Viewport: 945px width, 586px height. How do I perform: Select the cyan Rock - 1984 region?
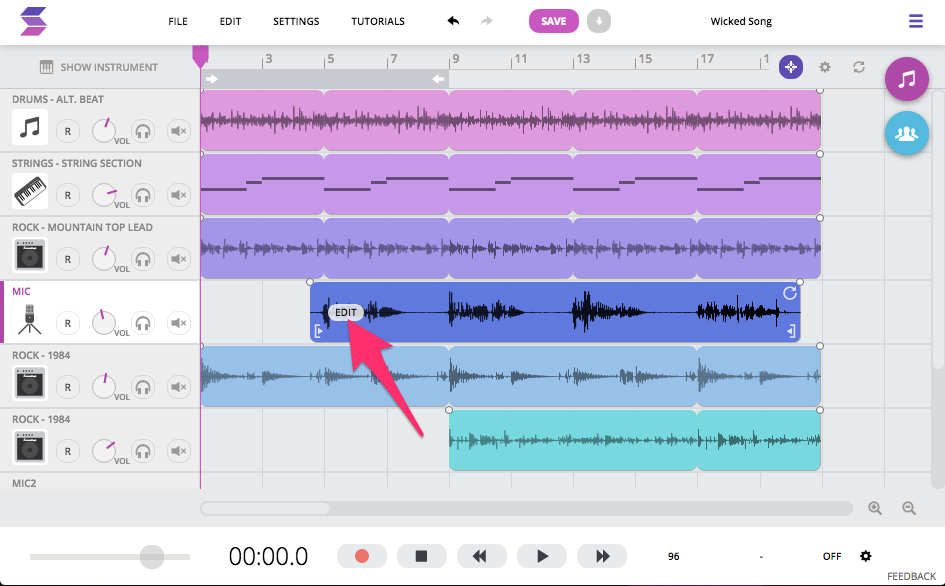tap(635, 440)
